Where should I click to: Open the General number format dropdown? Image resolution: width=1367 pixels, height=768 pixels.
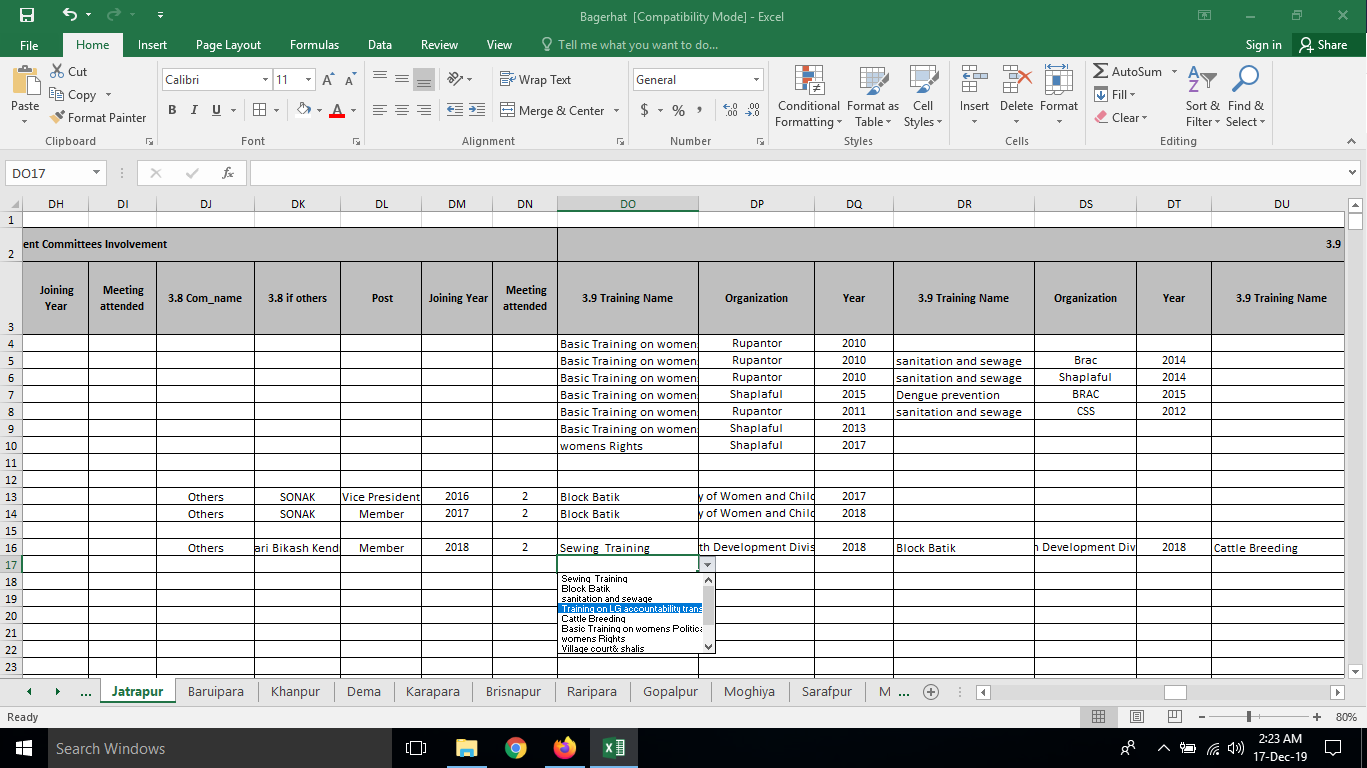tap(756, 80)
